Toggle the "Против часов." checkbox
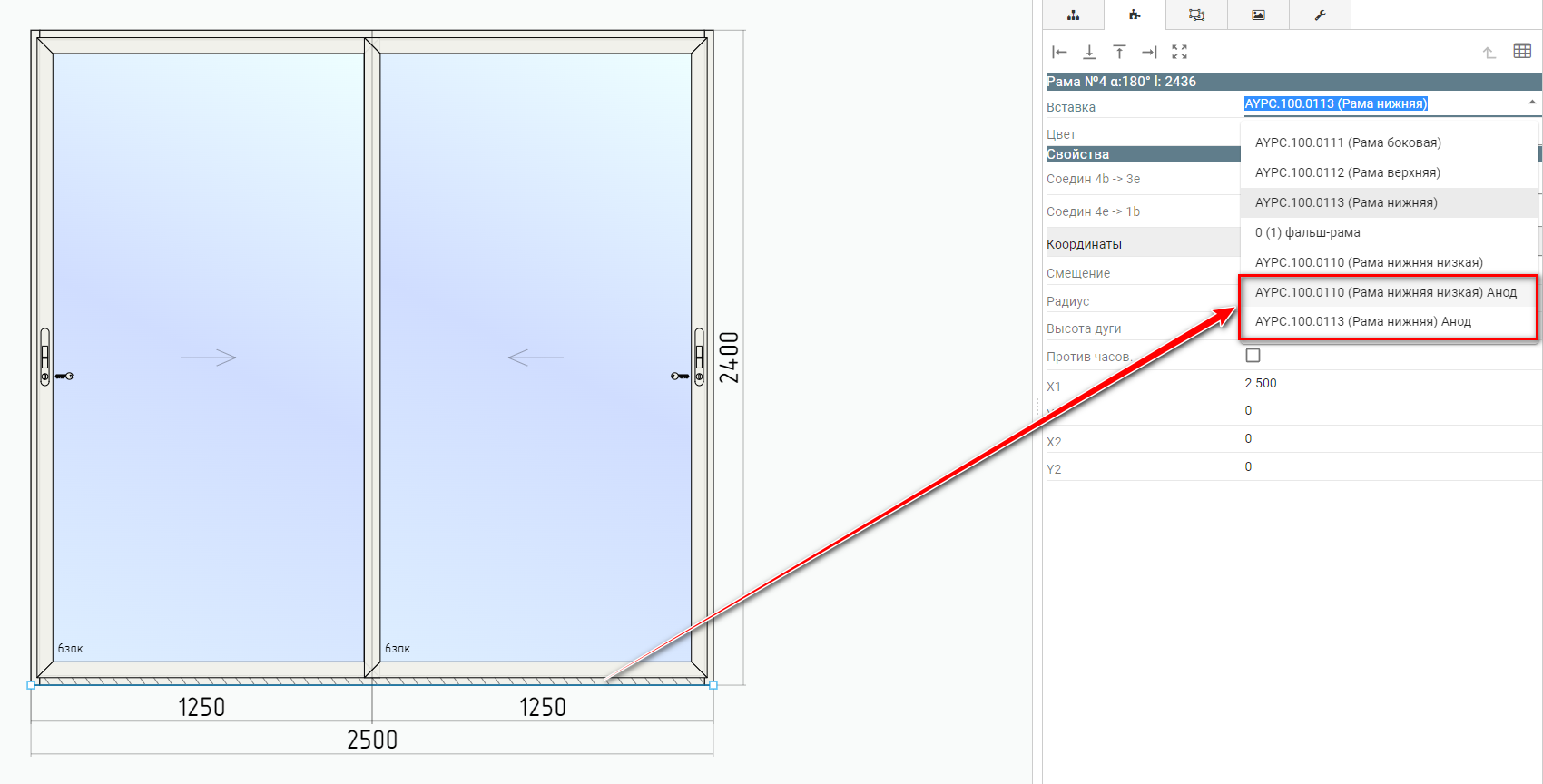The height and width of the screenshot is (784, 1543). click(x=1253, y=355)
